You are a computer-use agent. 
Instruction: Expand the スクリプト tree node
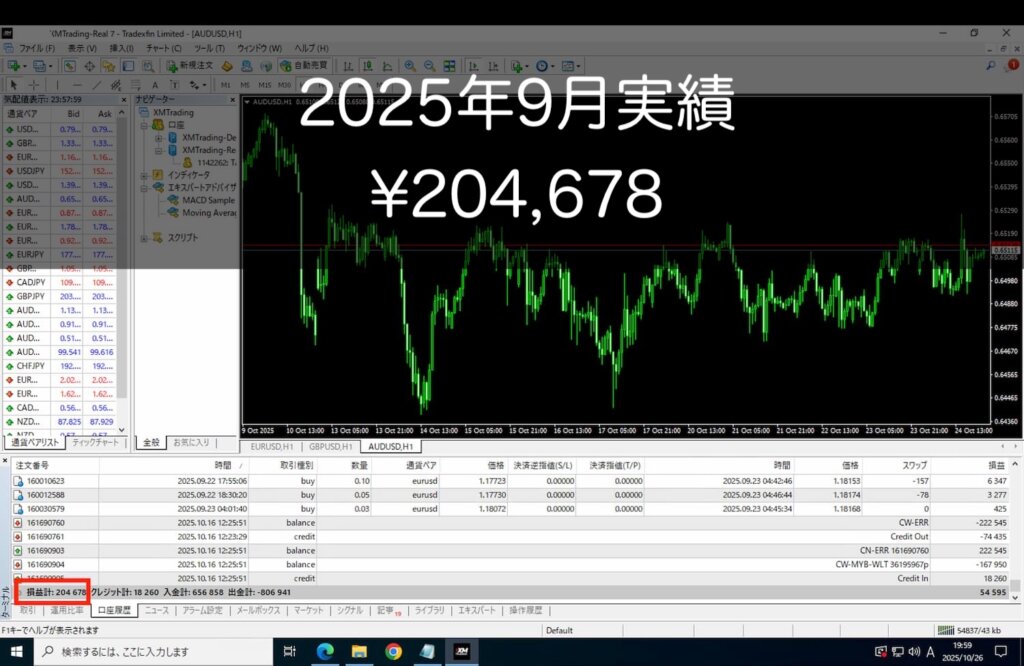144,237
